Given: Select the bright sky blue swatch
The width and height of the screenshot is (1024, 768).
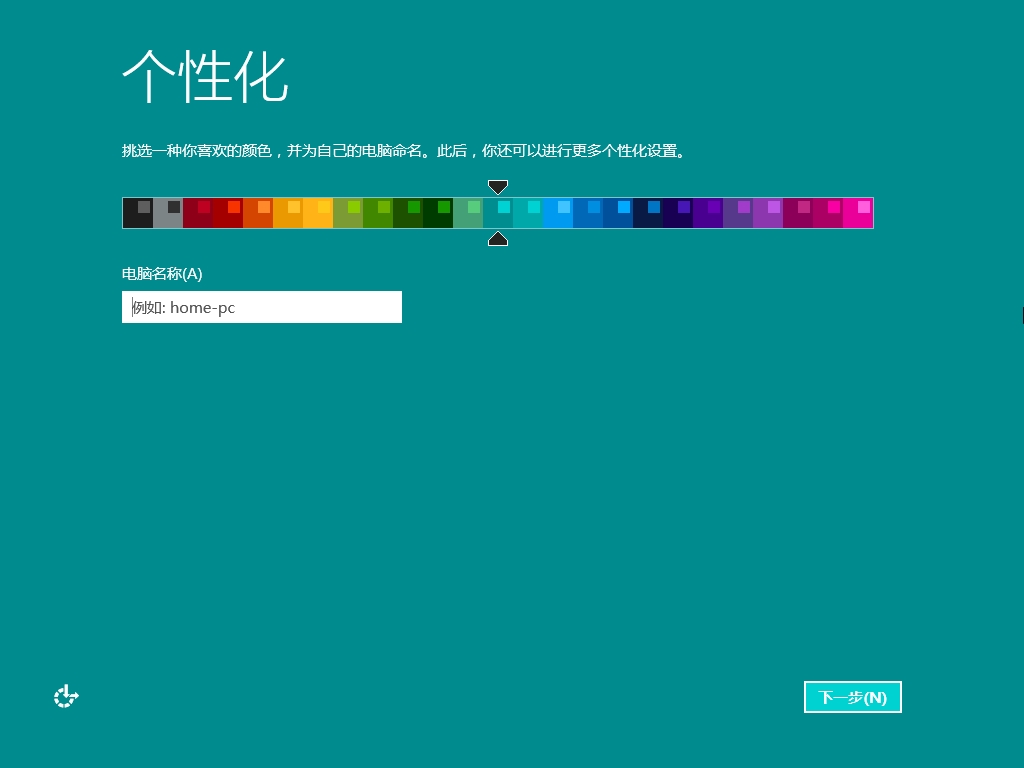Looking at the screenshot, I should [x=558, y=213].
